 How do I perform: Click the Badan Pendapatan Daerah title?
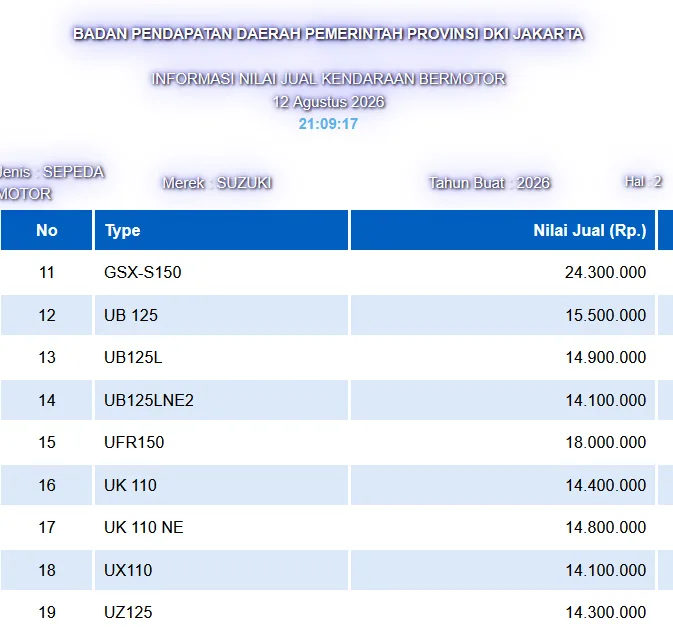[328, 33]
